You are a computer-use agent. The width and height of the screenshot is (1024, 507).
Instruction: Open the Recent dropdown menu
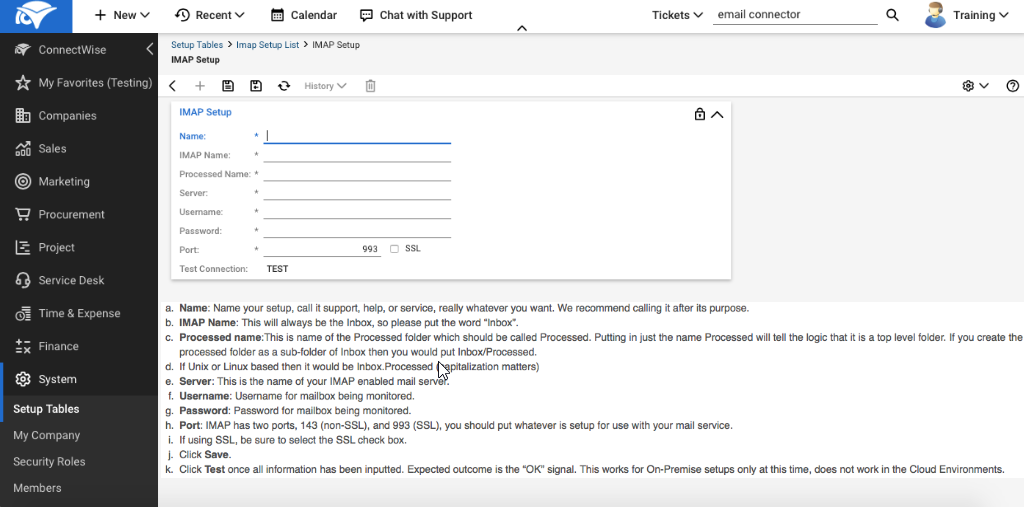pos(210,15)
